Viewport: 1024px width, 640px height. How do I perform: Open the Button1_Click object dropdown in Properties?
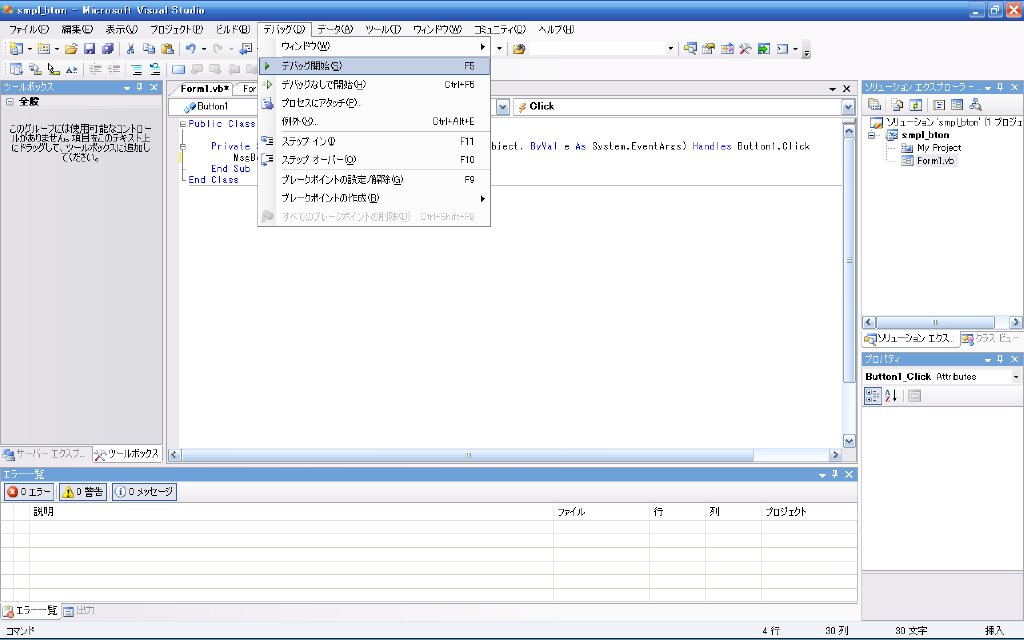click(1016, 377)
